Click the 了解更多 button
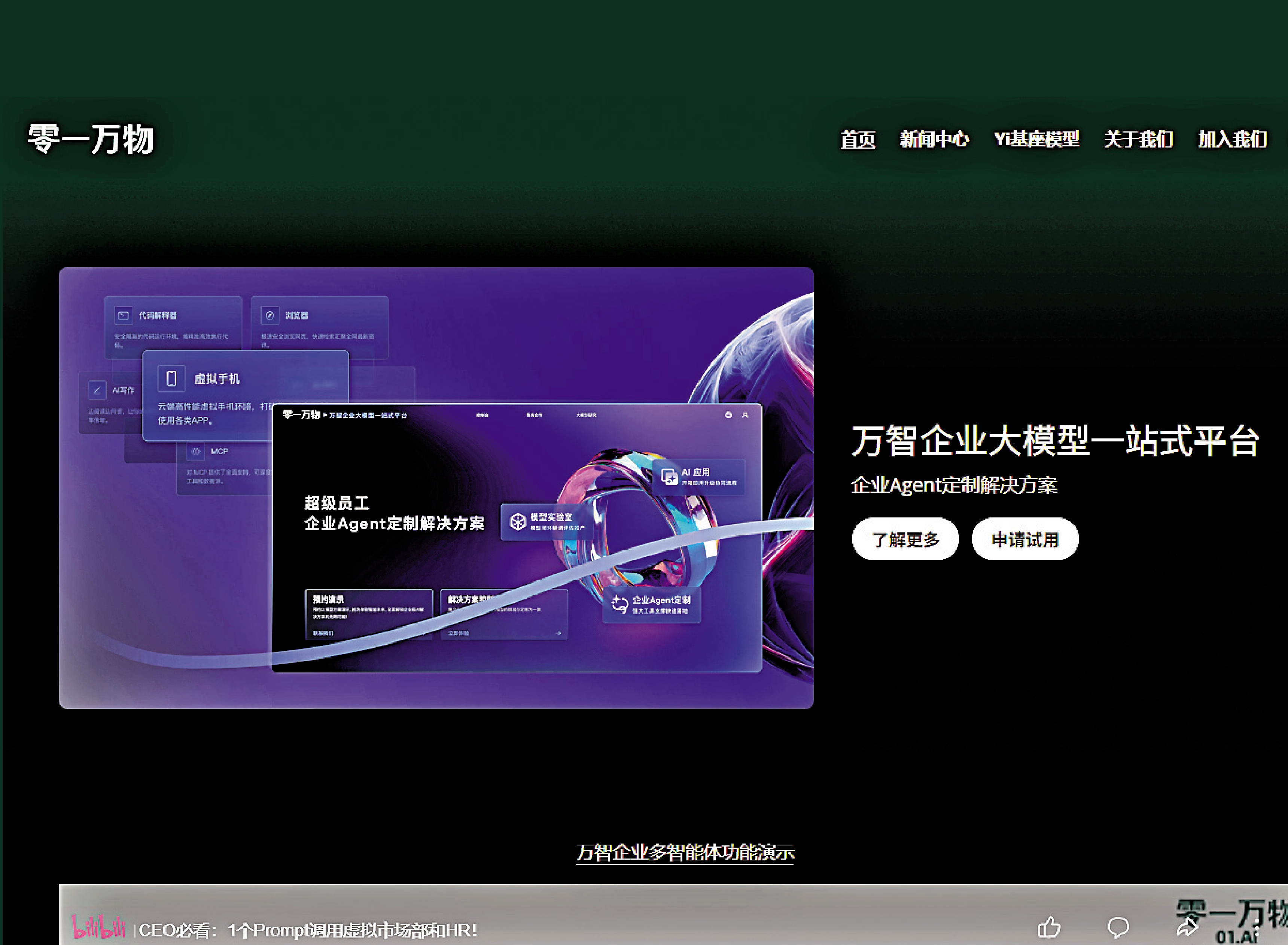 (905, 539)
